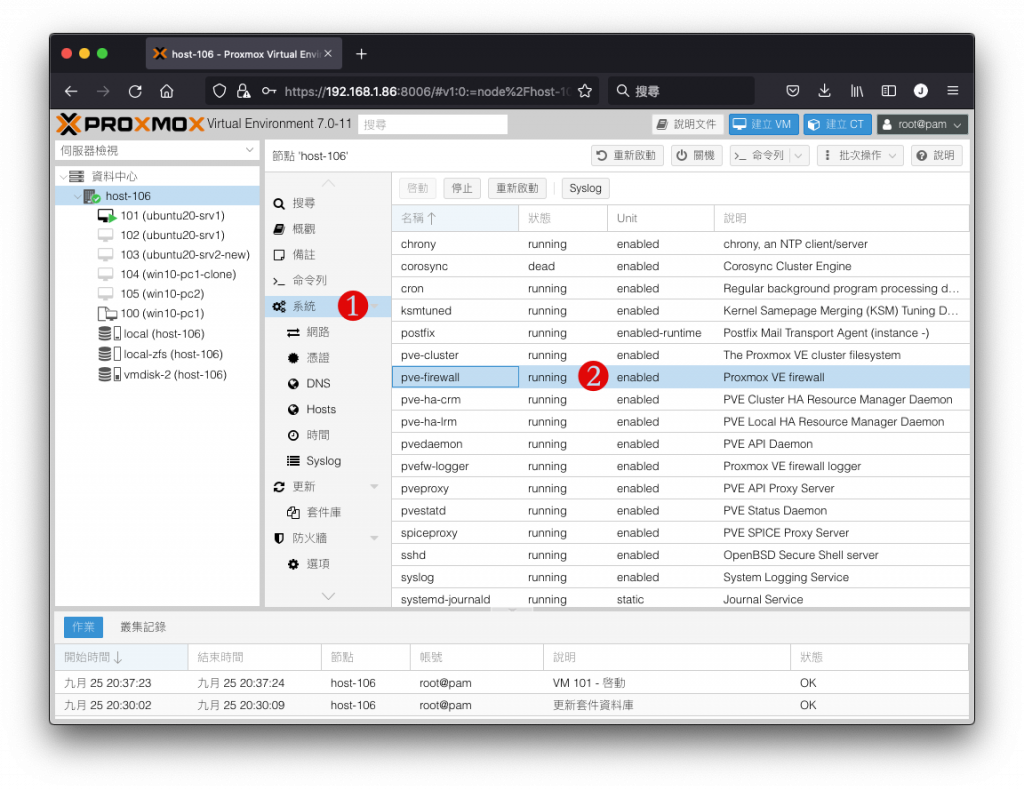Open the 備註 notes menu item
Viewport: 1024px width, 790px height.
point(303,255)
